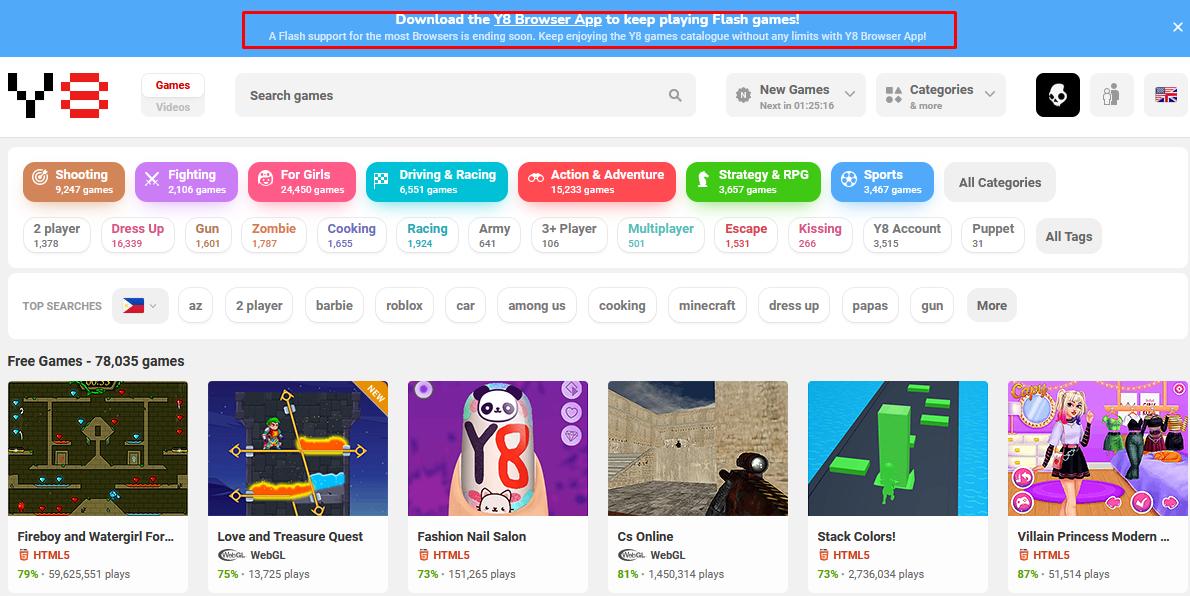The image size is (1190, 596).
Task: Open the Shooting games category
Action: [x=74, y=182]
